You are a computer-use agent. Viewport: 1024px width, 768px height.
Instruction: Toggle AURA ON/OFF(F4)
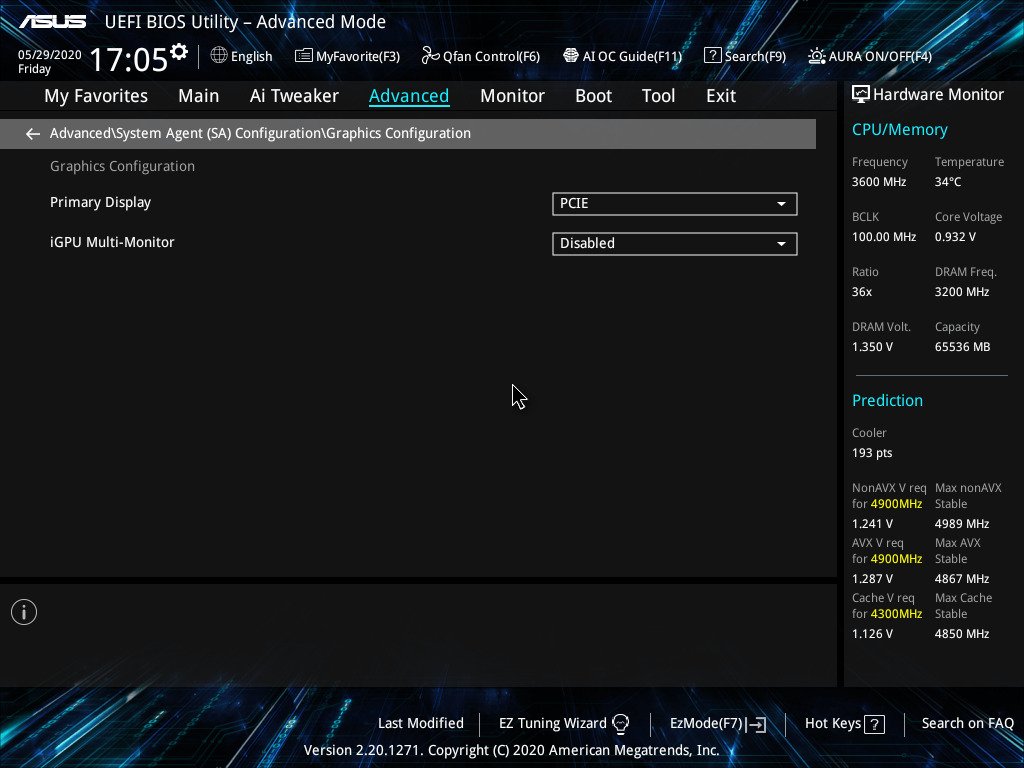[870, 56]
